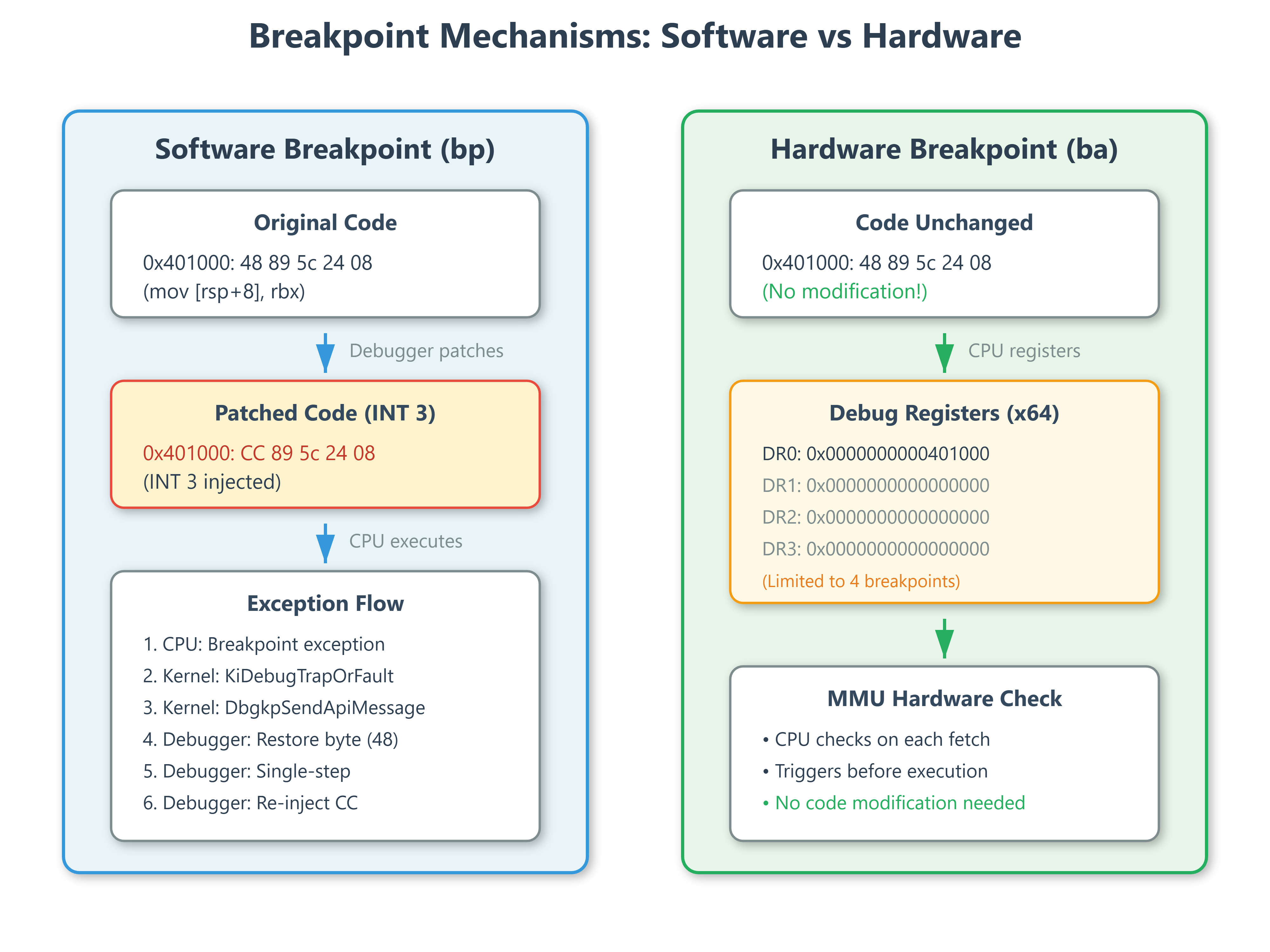Click the main 'Breakpoint Mechanisms' title

tap(635, 36)
